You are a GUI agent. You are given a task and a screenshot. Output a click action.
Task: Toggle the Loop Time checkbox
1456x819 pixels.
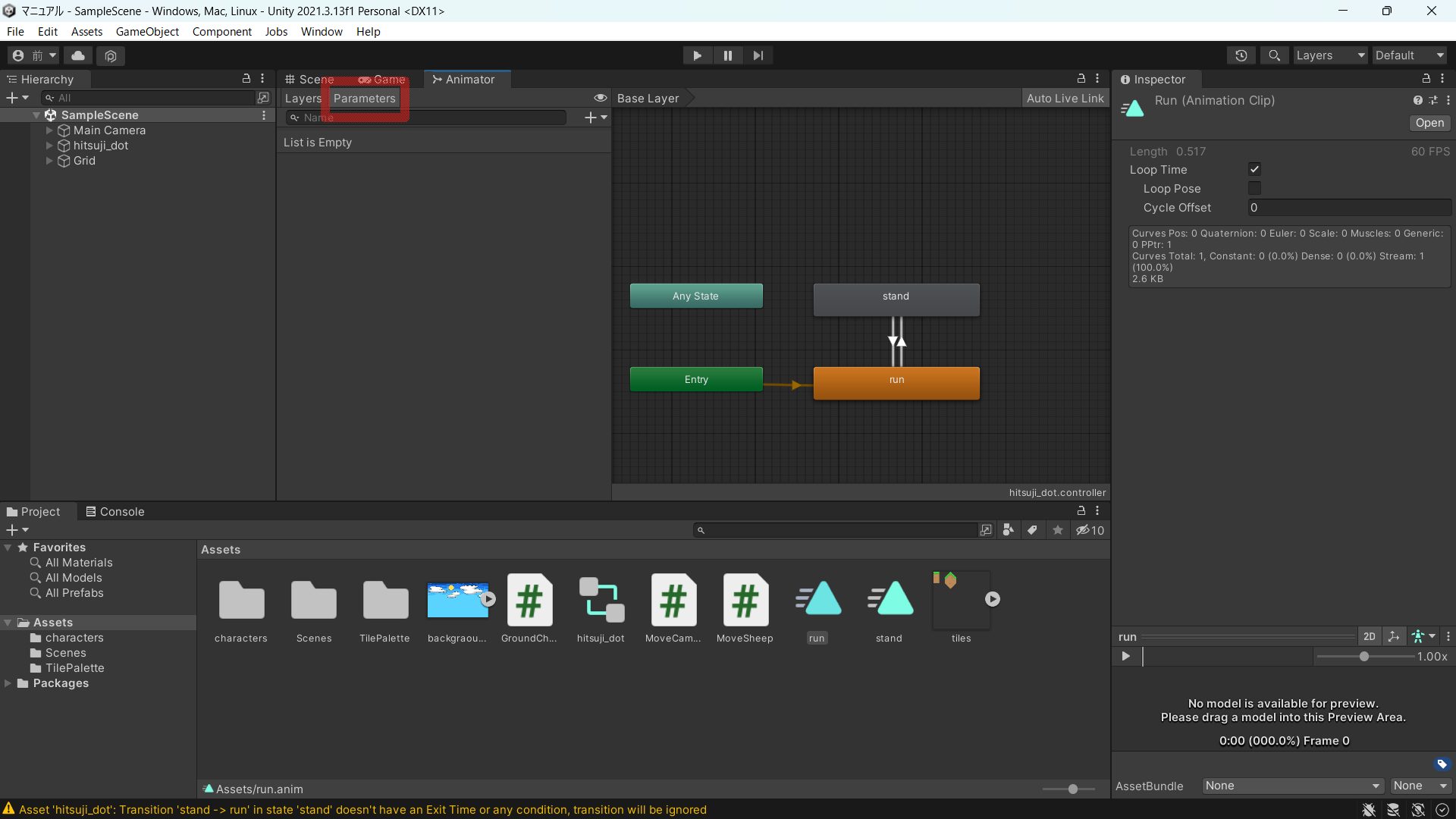click(x=1254, y=170)
